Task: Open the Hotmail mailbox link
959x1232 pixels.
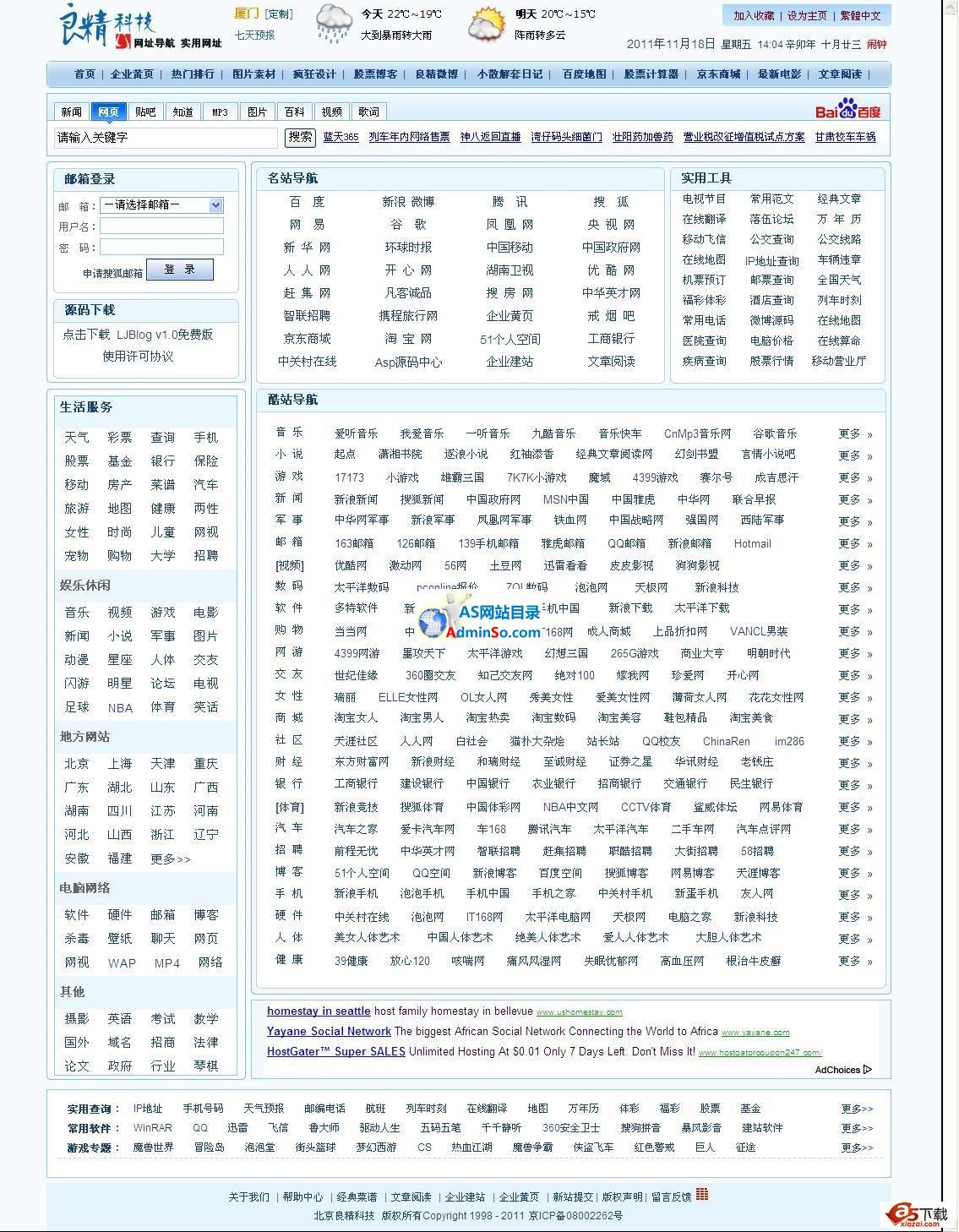Action: (752, 543)
